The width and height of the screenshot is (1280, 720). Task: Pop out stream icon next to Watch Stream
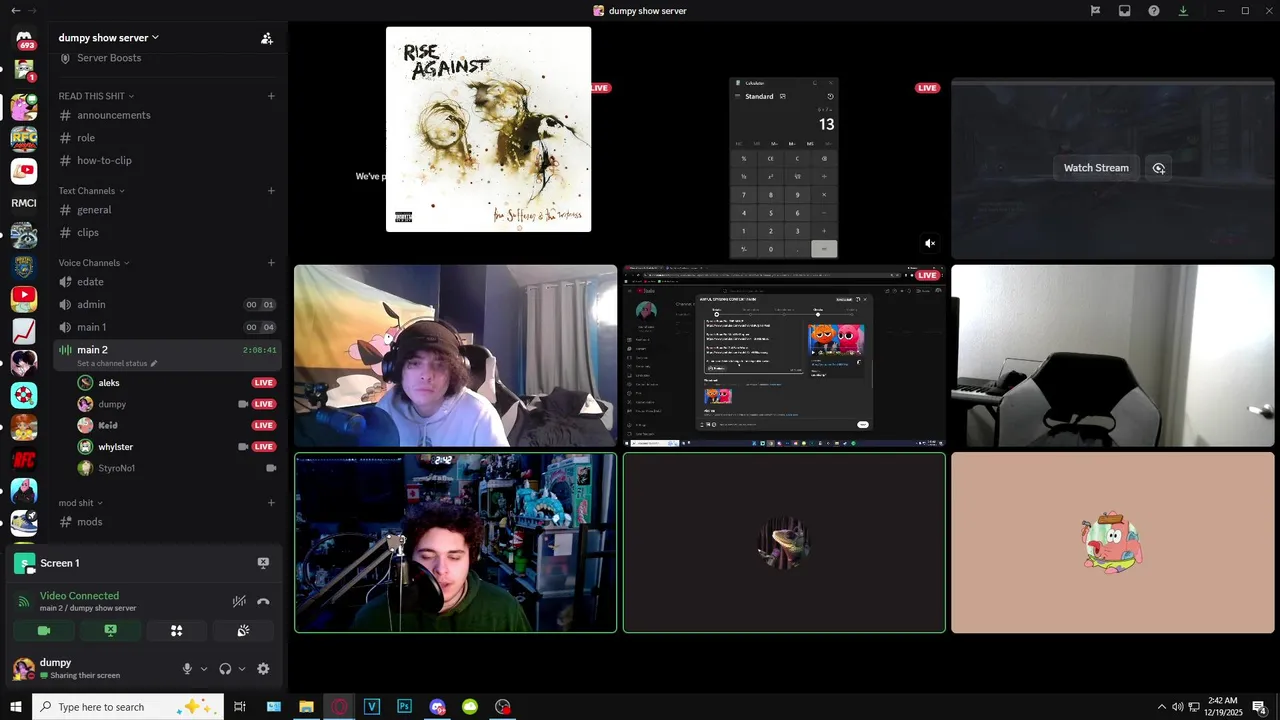click(1158, 168)
